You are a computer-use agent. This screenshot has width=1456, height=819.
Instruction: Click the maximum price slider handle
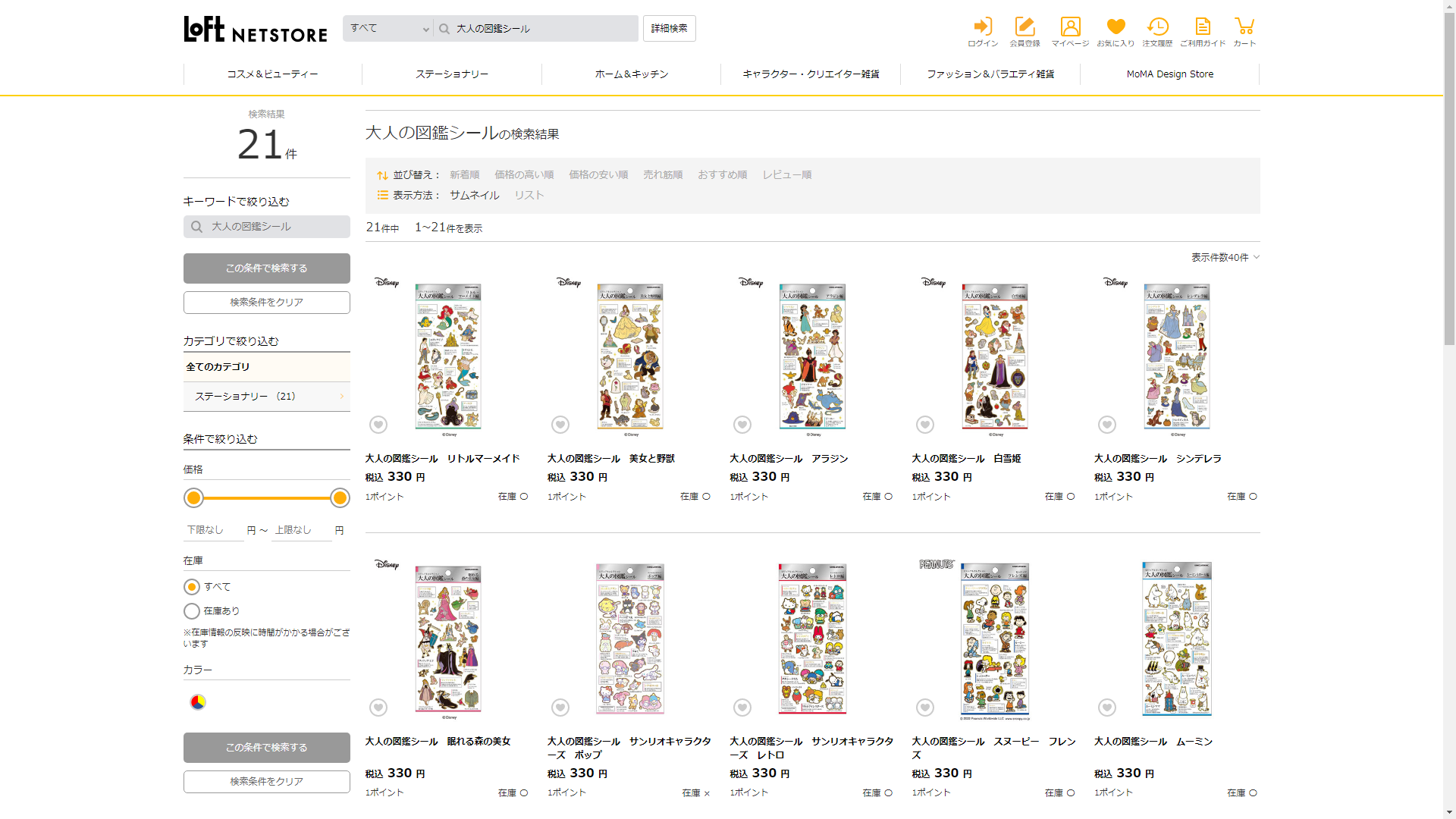click(x=340, y=498)
